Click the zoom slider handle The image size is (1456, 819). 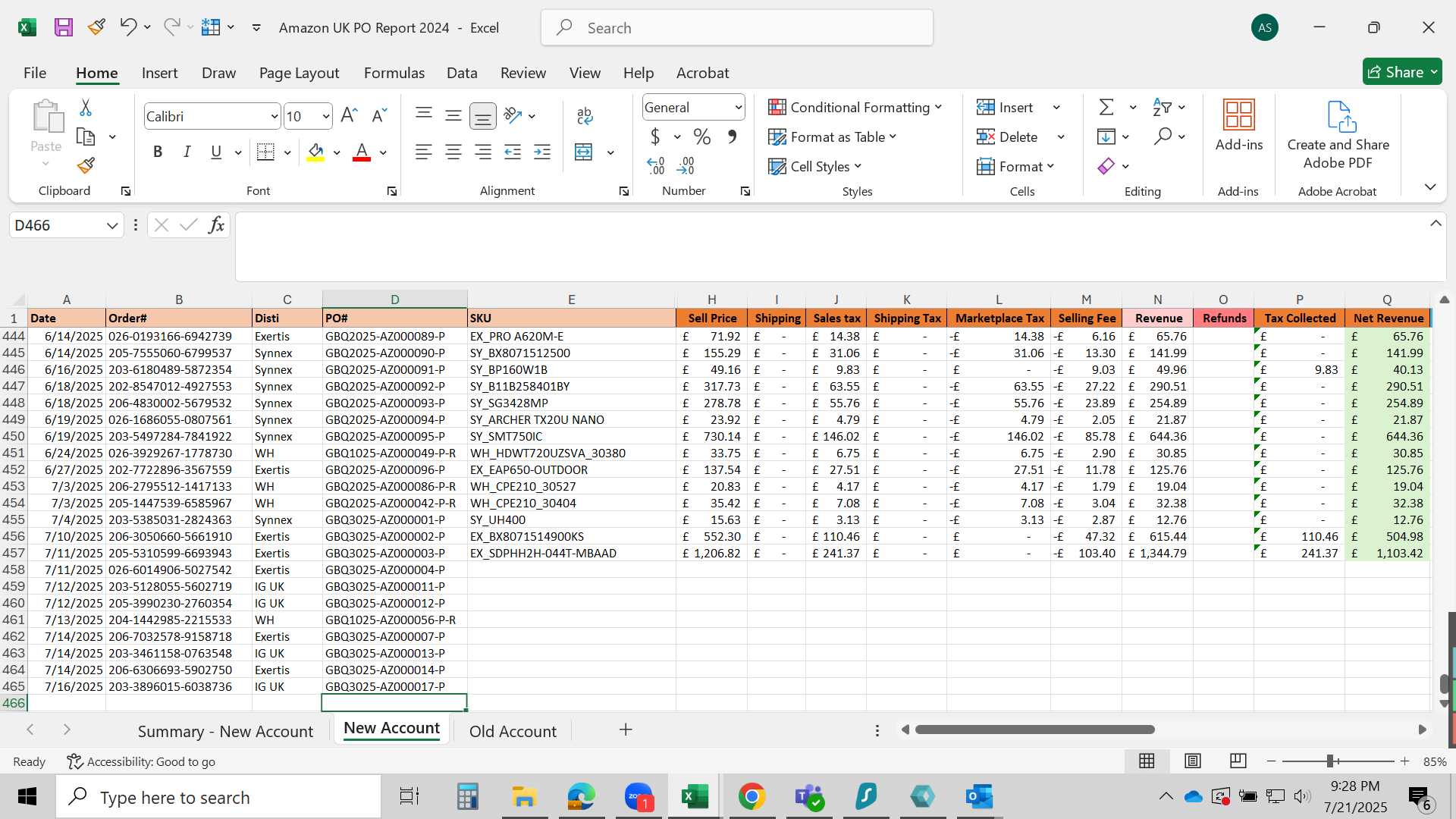[1331, 761]
